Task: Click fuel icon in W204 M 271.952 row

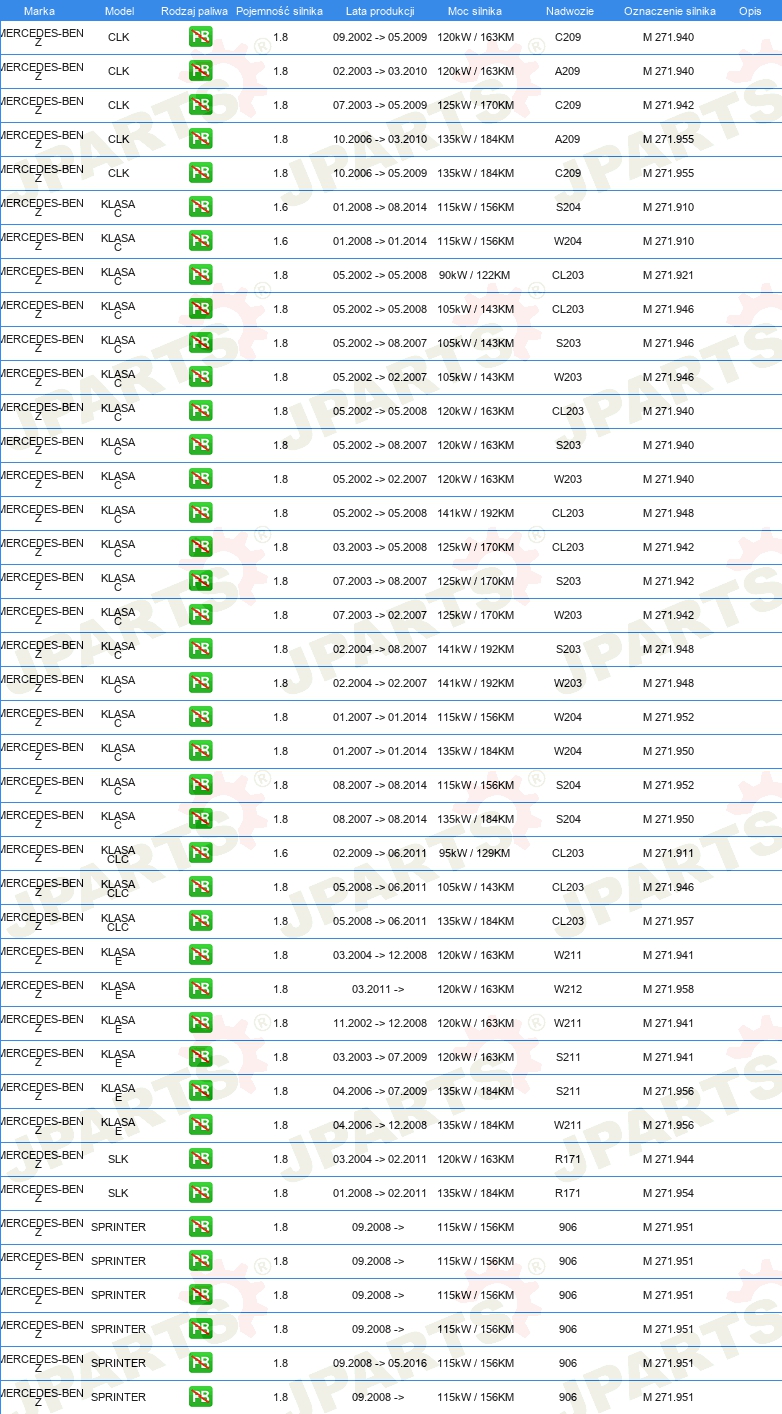Action: [200, 717]
